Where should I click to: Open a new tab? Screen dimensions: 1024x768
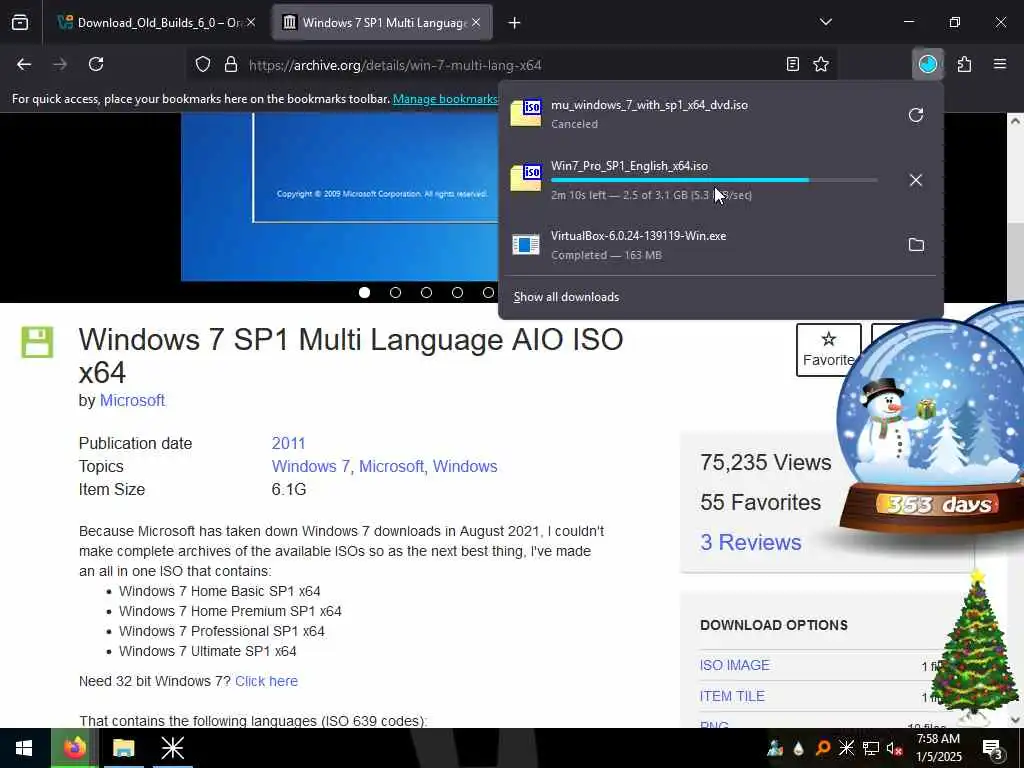click(515, 23)
